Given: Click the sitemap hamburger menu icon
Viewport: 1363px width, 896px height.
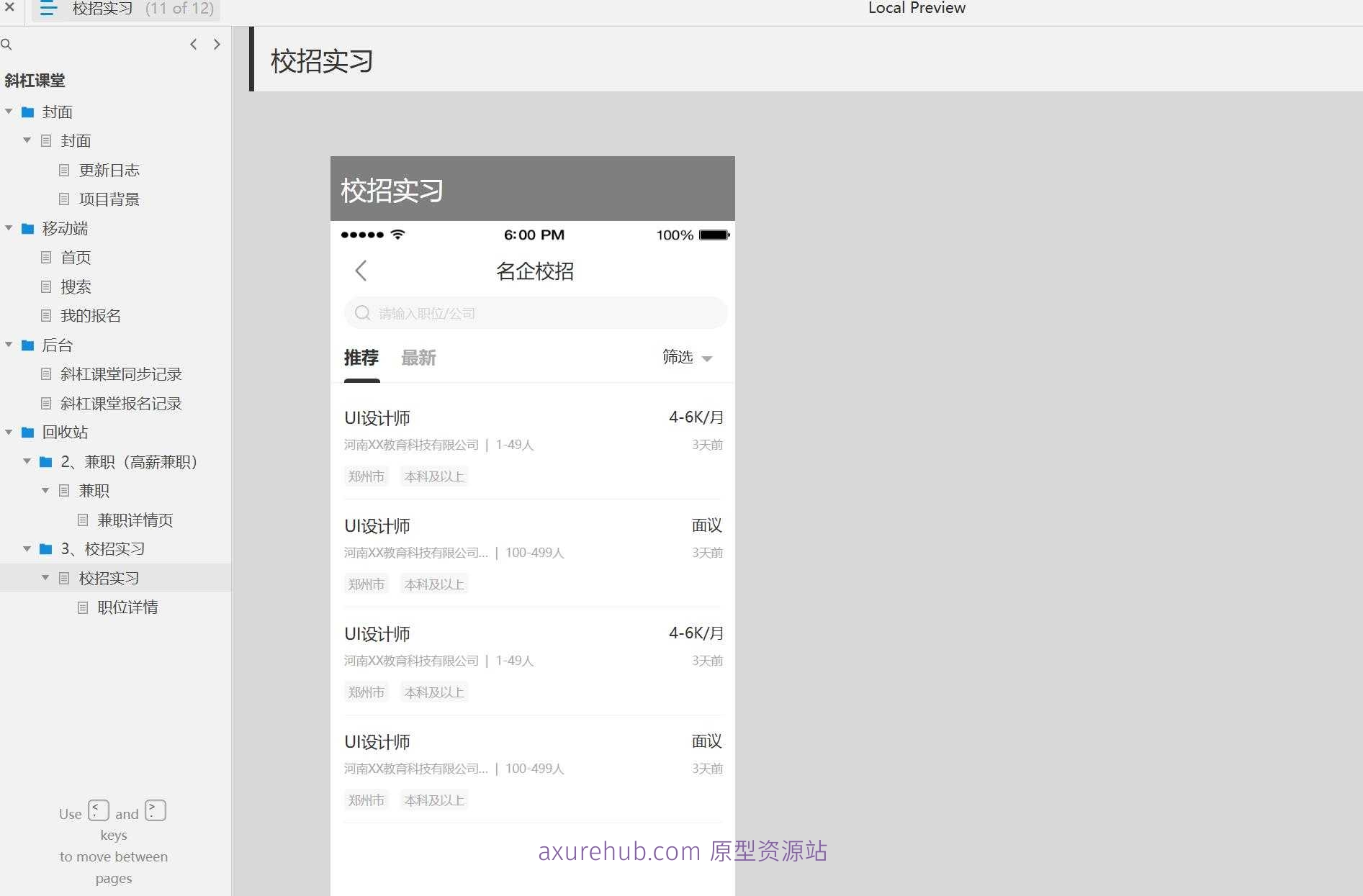Looking at the screenshot, I should 48,9.
